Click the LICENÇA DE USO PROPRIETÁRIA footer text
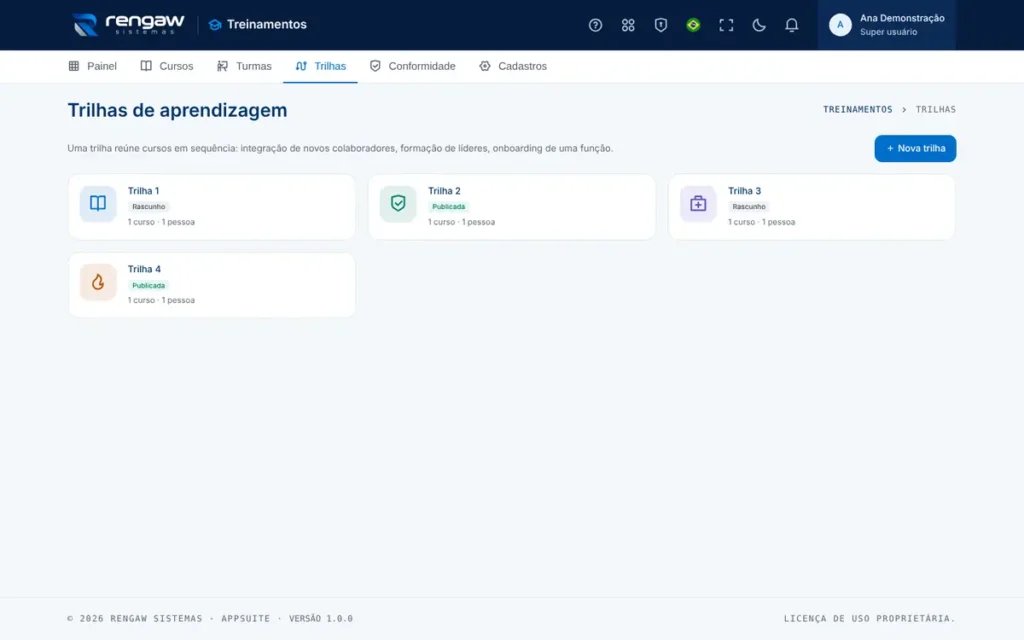1024x640 pixels. point(869,618)
